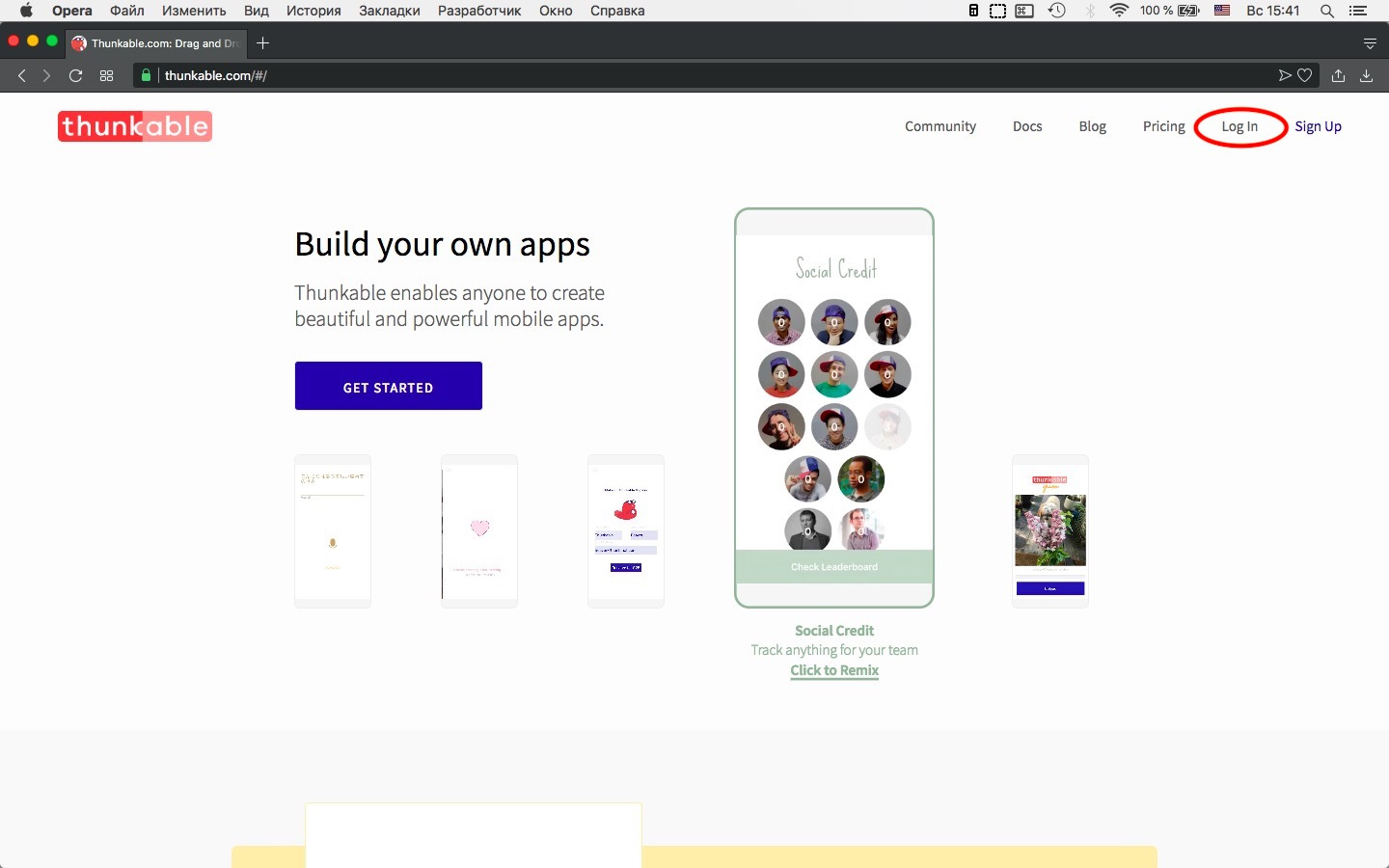The width and height of the screenshot is (1389, 868).
Task: Click the battery status icon
Action: click(1188, 11)
